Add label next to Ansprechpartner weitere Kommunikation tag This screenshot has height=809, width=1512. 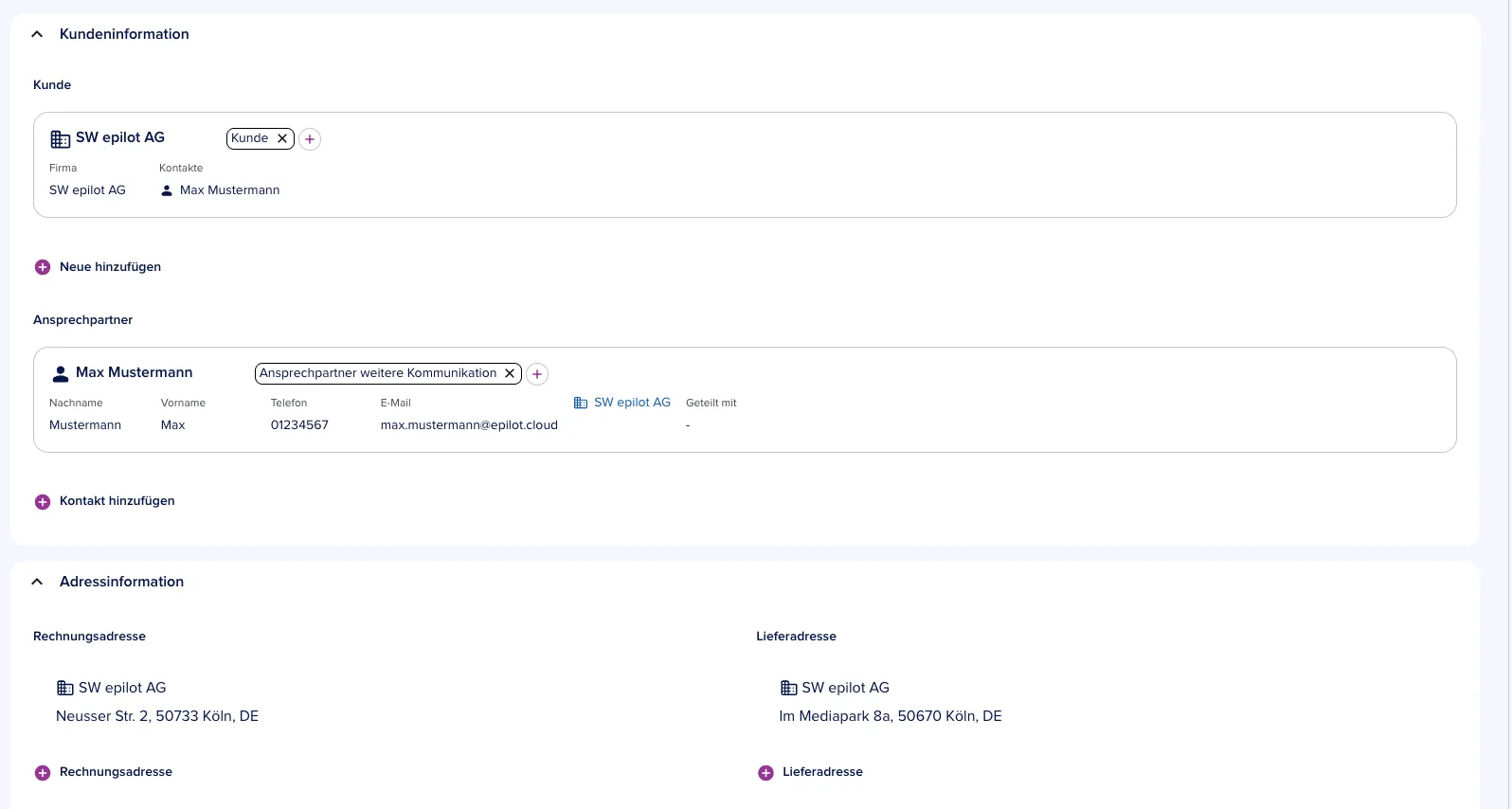(537, 374)
